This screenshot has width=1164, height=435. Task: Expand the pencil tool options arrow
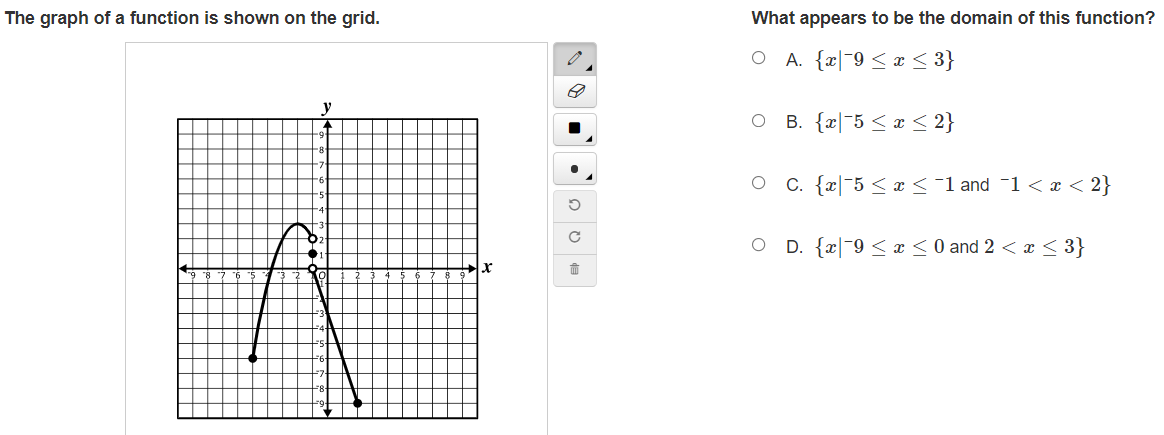[590, 68]
